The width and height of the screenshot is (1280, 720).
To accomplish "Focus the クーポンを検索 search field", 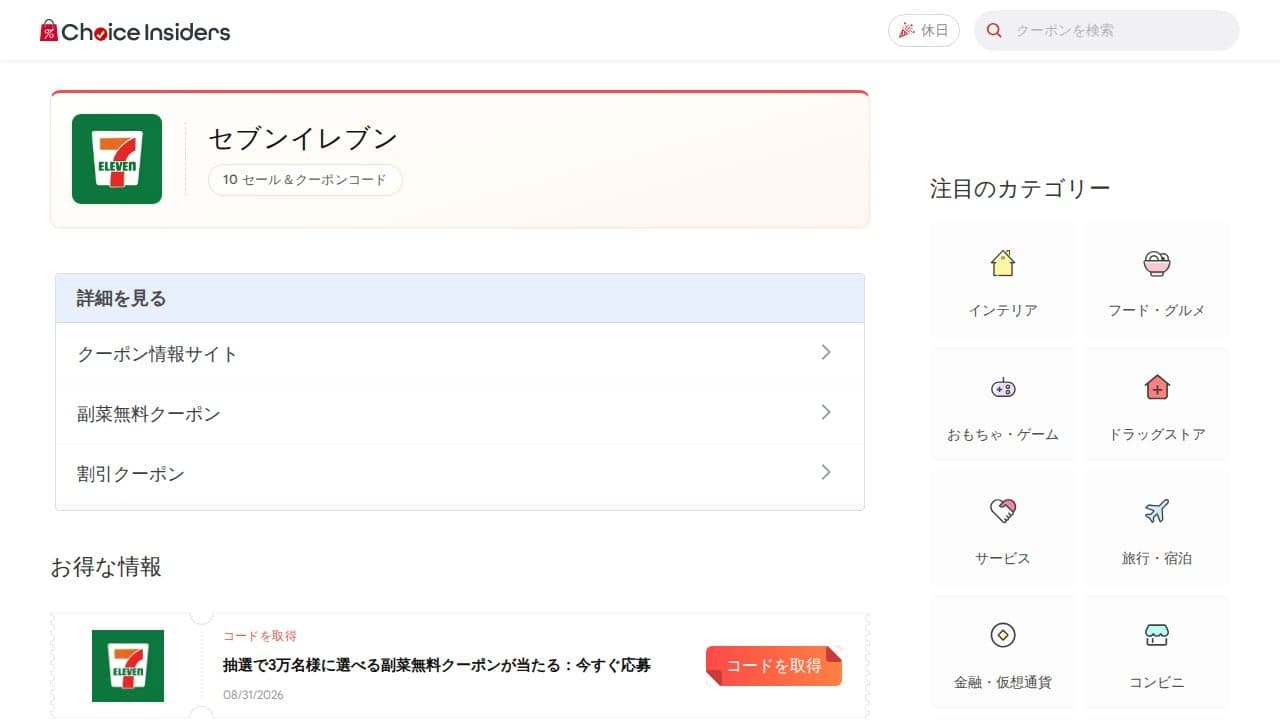I will coord(1107,31).
